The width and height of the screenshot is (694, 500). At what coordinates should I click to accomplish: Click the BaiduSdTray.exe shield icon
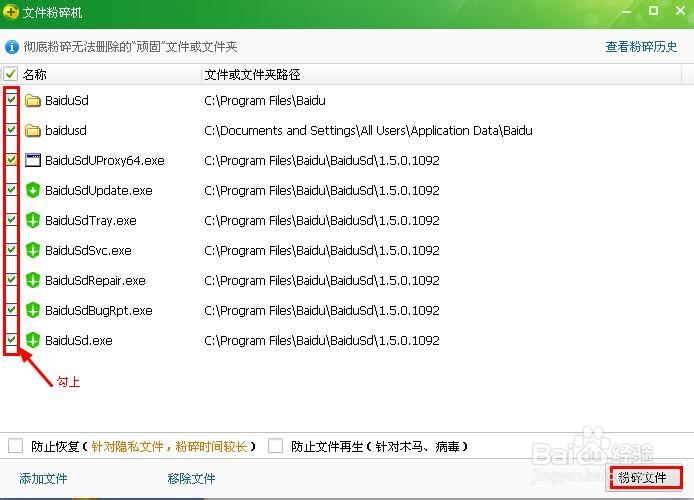pos(33,220)
